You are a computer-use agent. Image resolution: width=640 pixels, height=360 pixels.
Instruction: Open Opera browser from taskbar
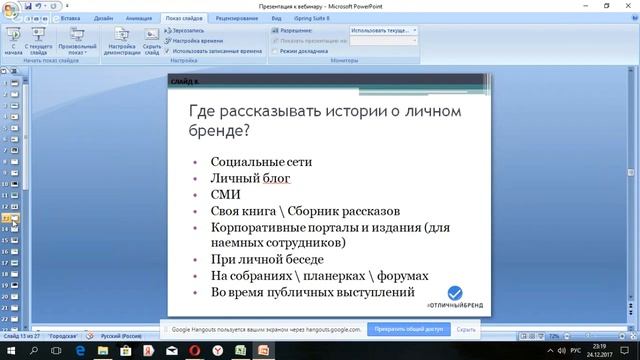point(195,351)
